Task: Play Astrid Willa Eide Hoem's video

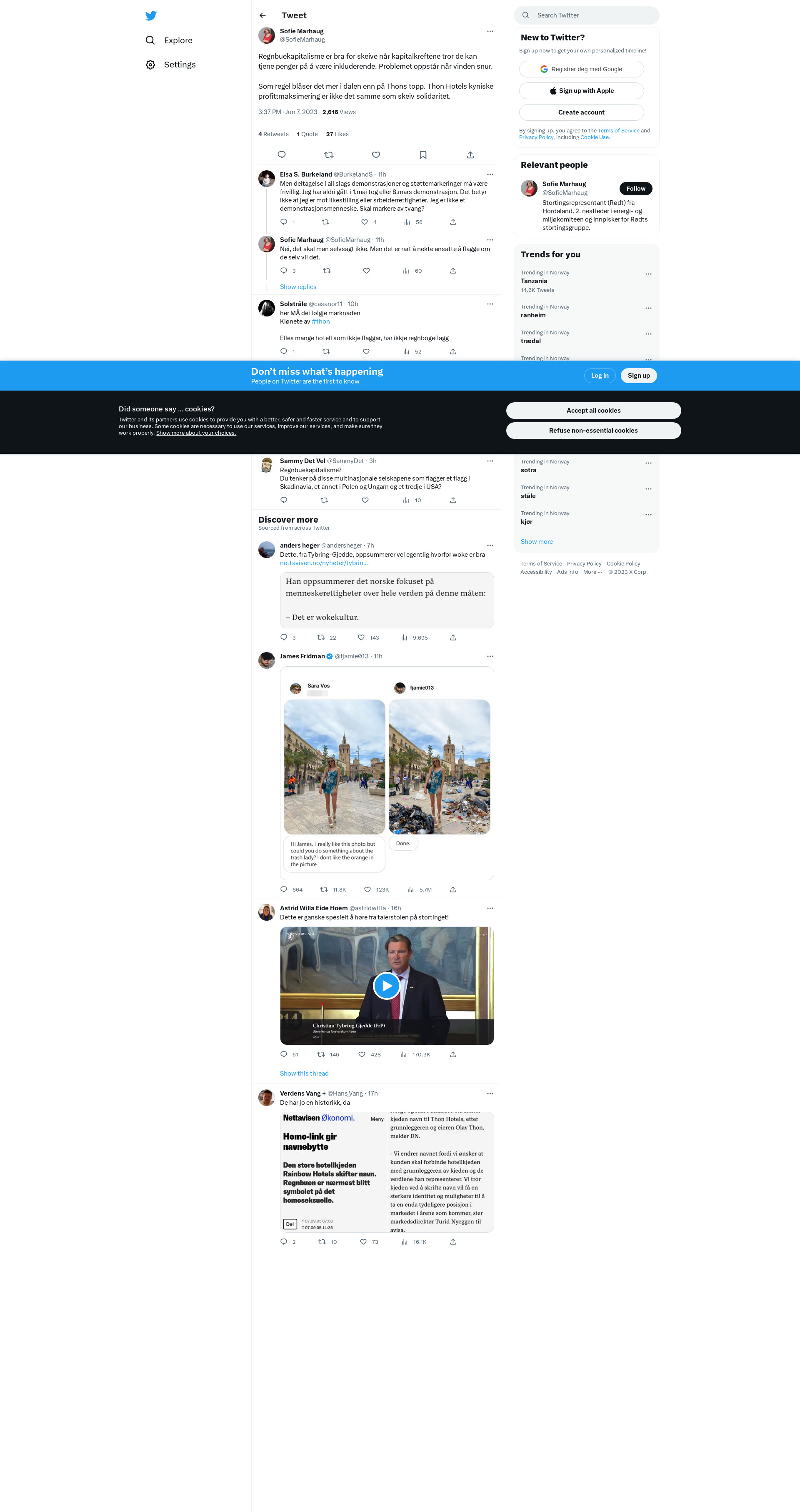Action: pos(387,986)
